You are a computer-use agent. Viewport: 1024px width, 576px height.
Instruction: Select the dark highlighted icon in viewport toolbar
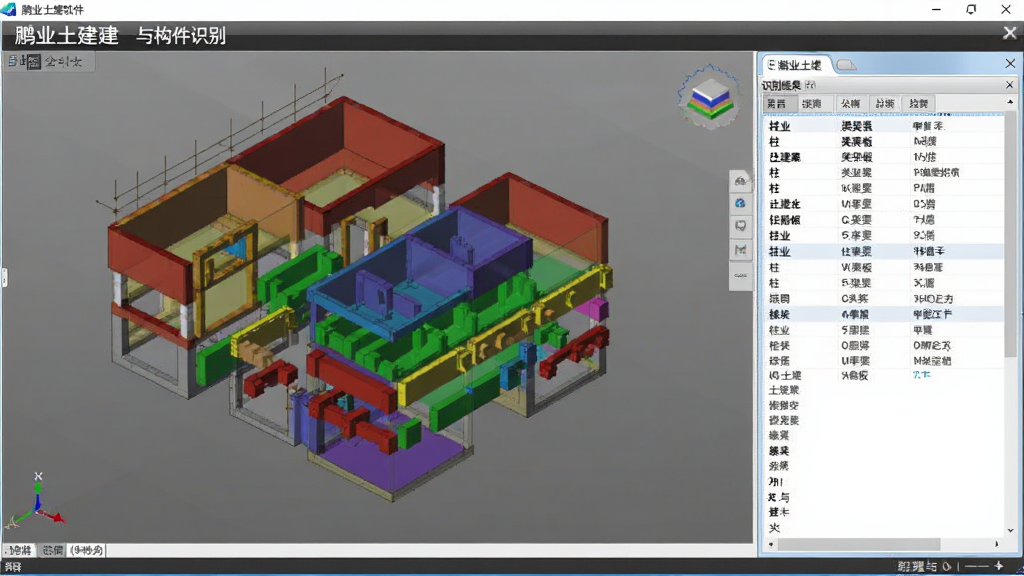click(x=33, y=62)
